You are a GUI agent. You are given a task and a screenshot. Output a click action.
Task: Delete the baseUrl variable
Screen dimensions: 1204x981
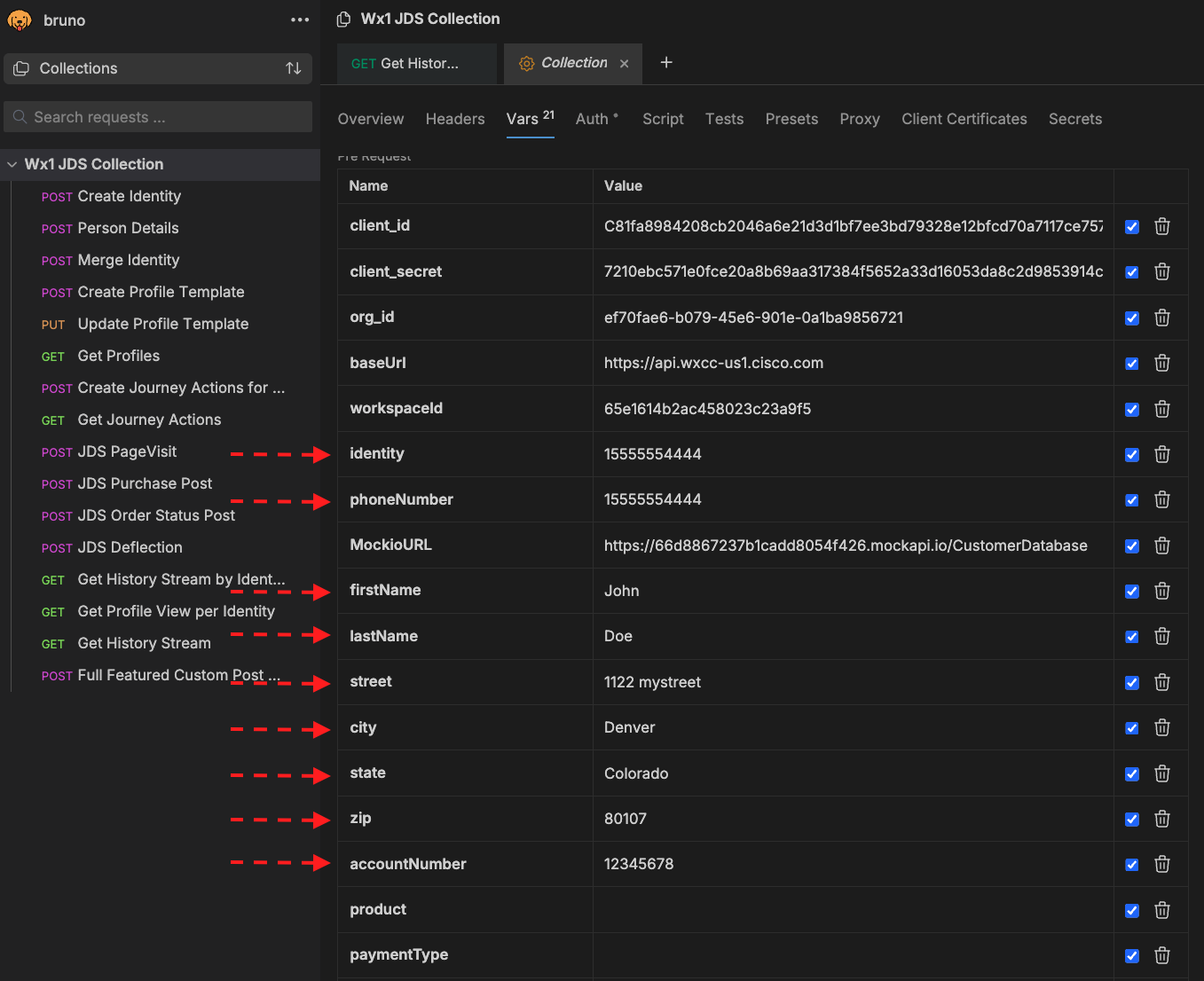pyautogui.click(x=1162, y=363)
